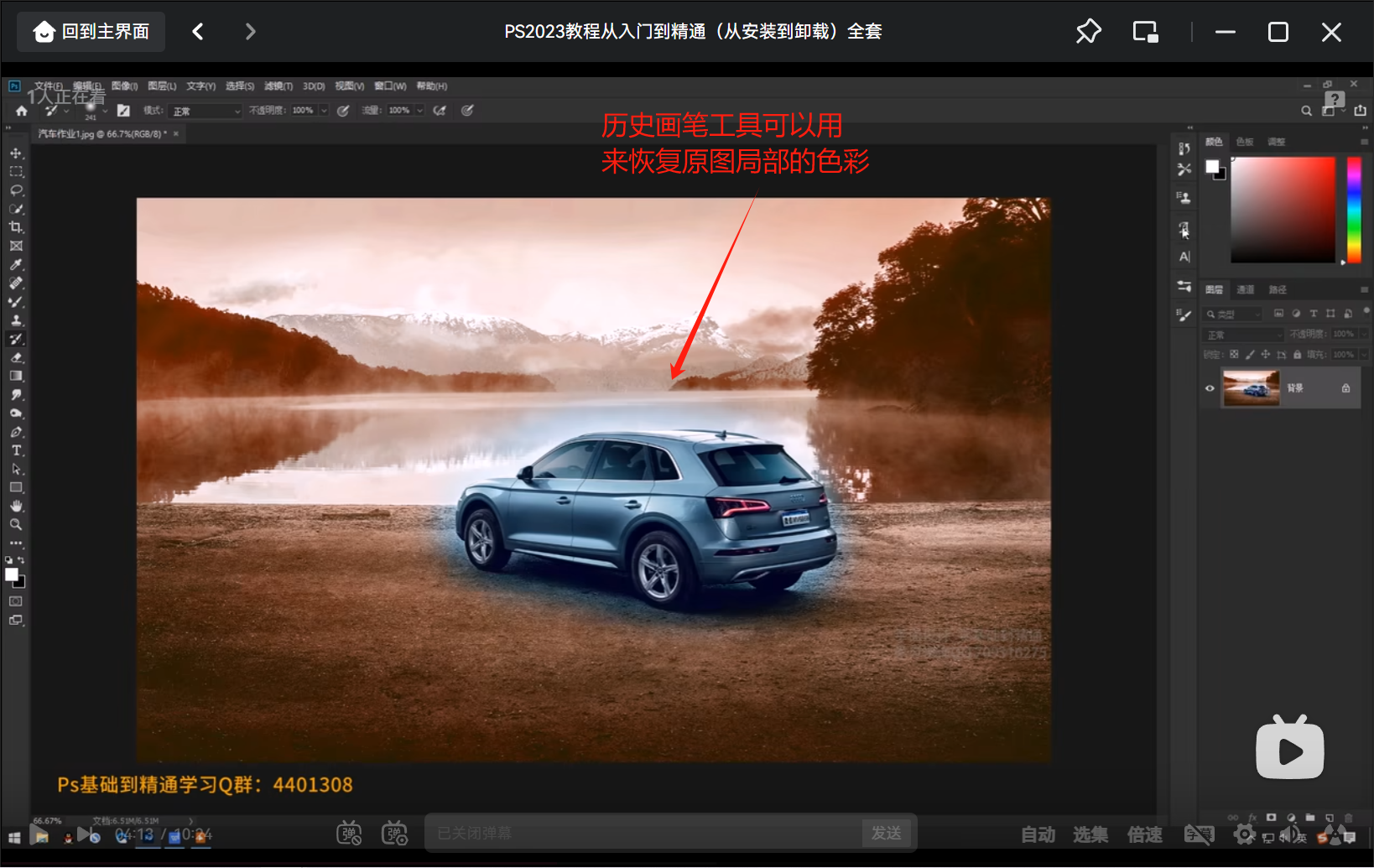The image size is (1374, 868).
Task: Toggle the brush settings panel button
Action: coord(123,111)
